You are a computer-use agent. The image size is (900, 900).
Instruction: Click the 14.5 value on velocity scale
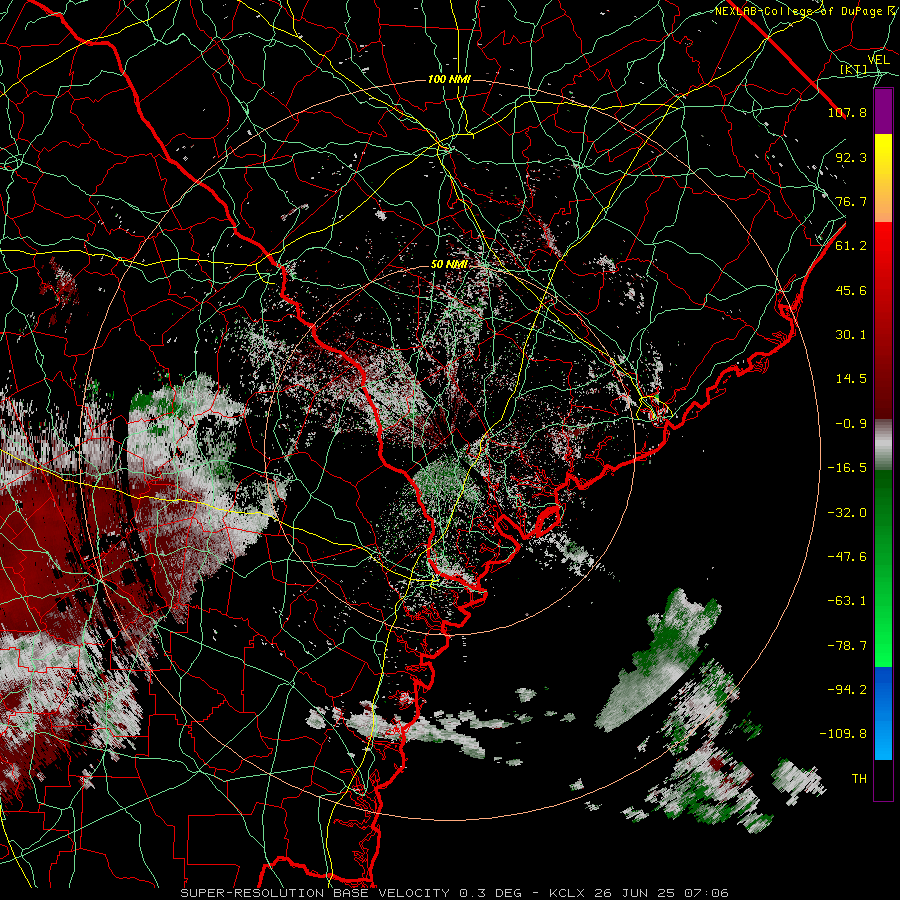point(851,379)
